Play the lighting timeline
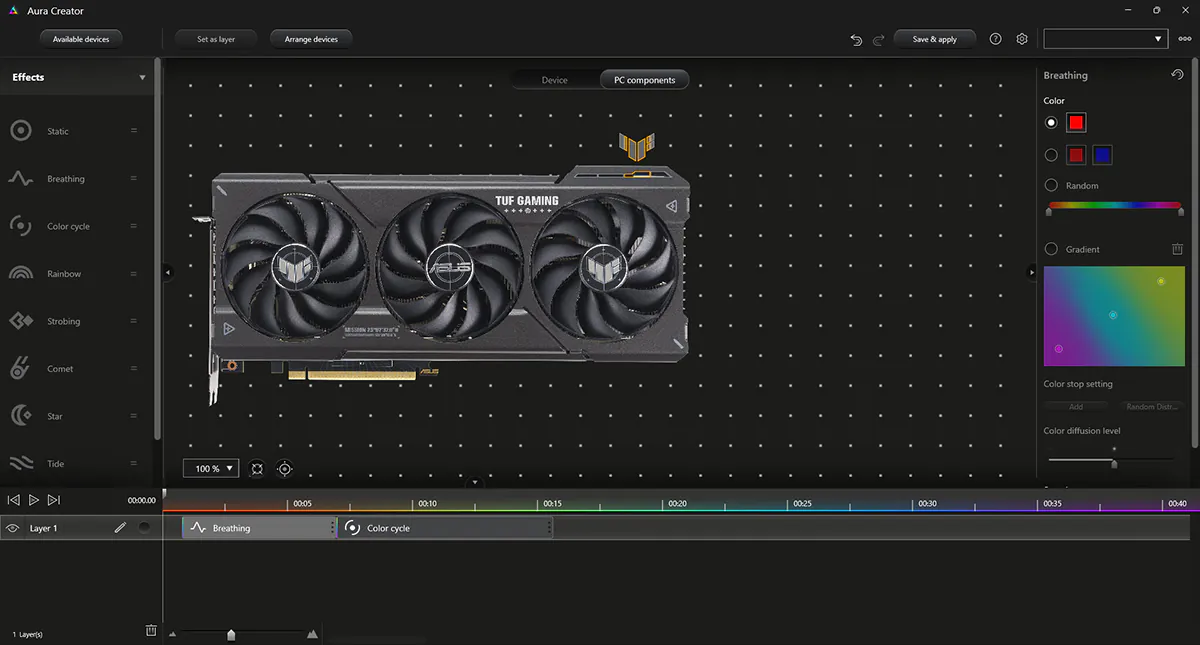 34,500
